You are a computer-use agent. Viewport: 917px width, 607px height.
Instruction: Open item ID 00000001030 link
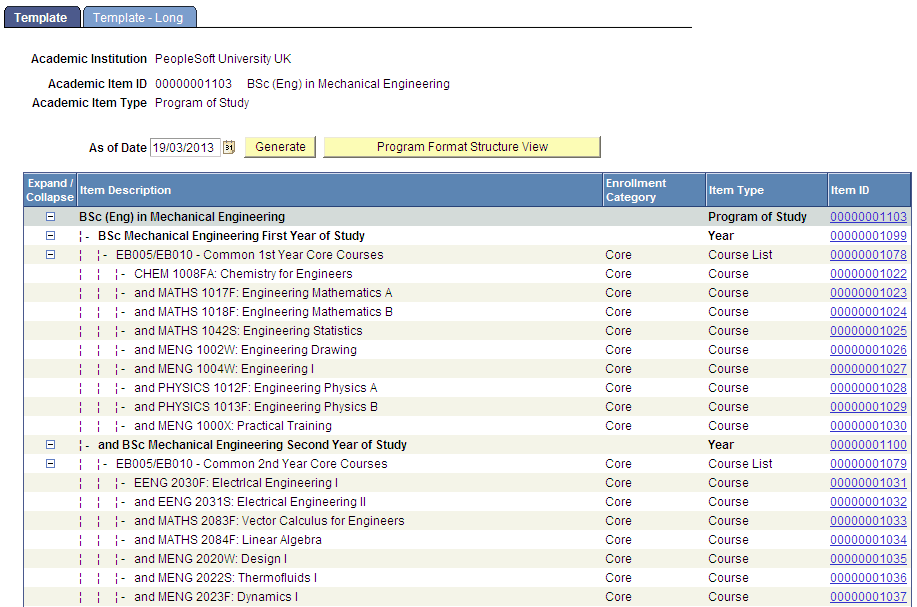[x=868, y=426]
